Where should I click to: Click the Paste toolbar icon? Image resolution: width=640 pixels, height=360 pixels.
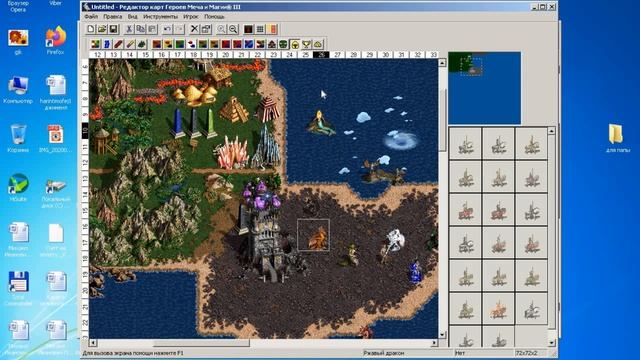tap(152, 29)
